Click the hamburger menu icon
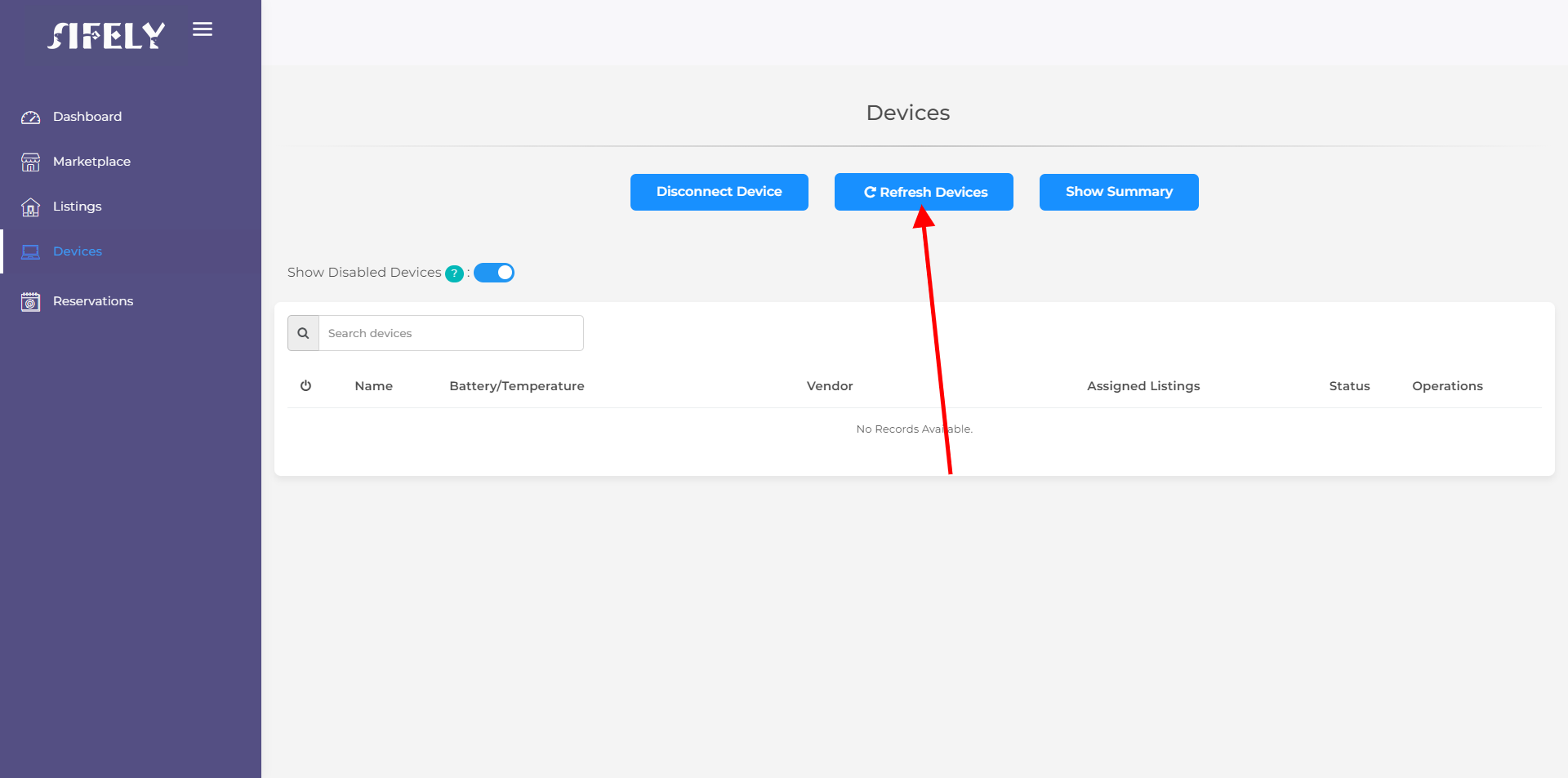The width and height of the screenshot is (1568, 778). coord(203,29)
